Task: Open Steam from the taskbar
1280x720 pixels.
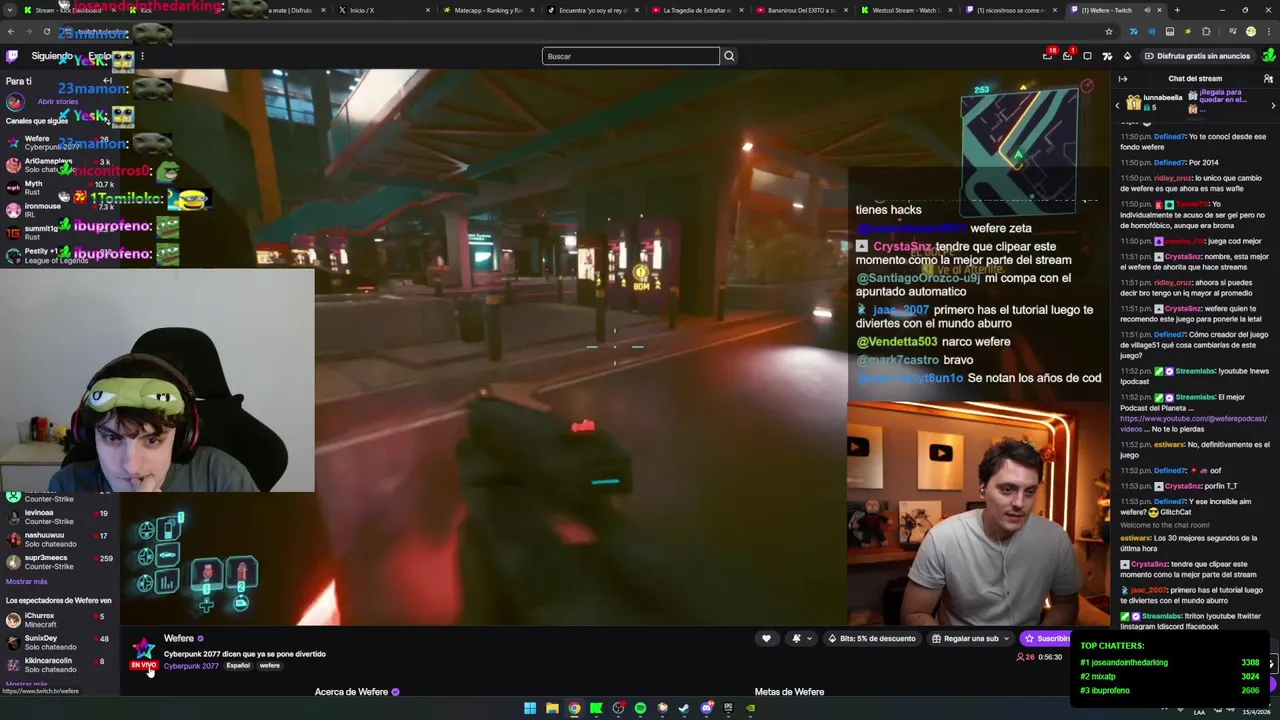Action: 684,708
